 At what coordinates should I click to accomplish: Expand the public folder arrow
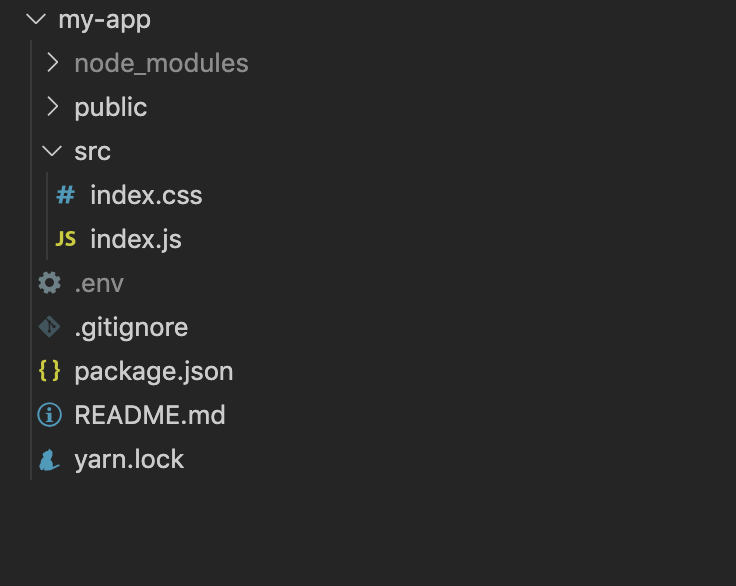pyautogui.click(x=53, y=107)
